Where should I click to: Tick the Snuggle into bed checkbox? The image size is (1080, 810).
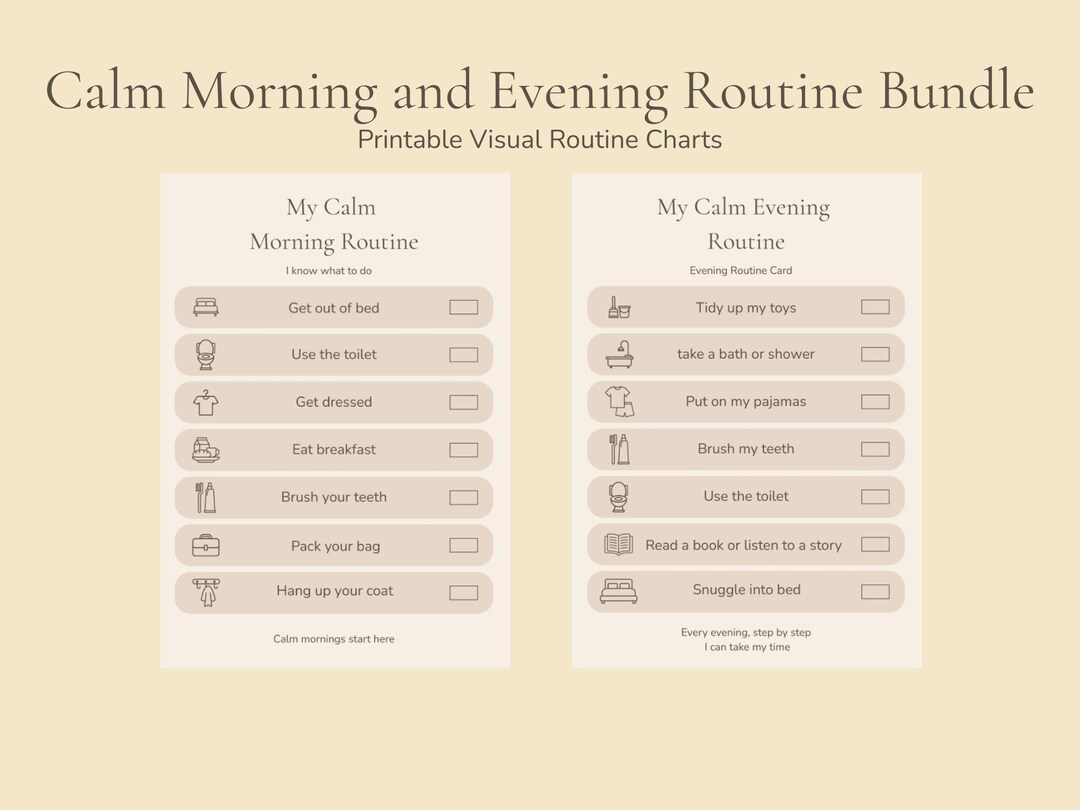(875, 592)
